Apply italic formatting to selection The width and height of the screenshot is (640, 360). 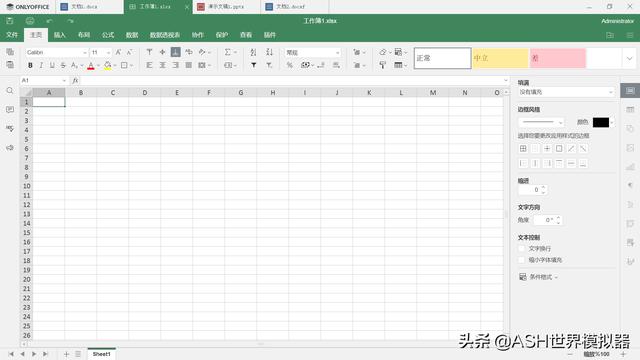click(x=41, y=65)
